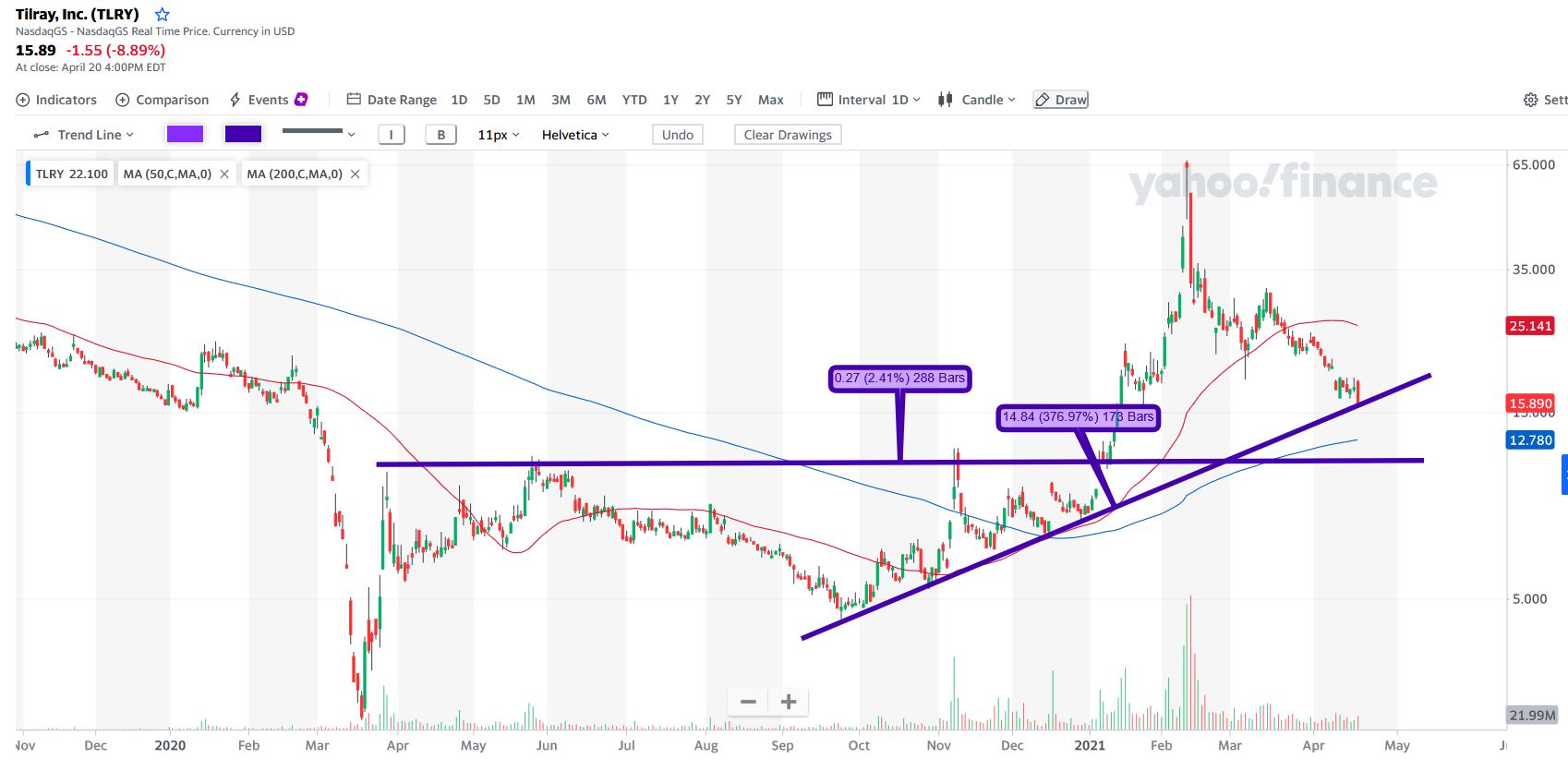Expand the Trend Line tool dropdown

click(x=84, y=135)
